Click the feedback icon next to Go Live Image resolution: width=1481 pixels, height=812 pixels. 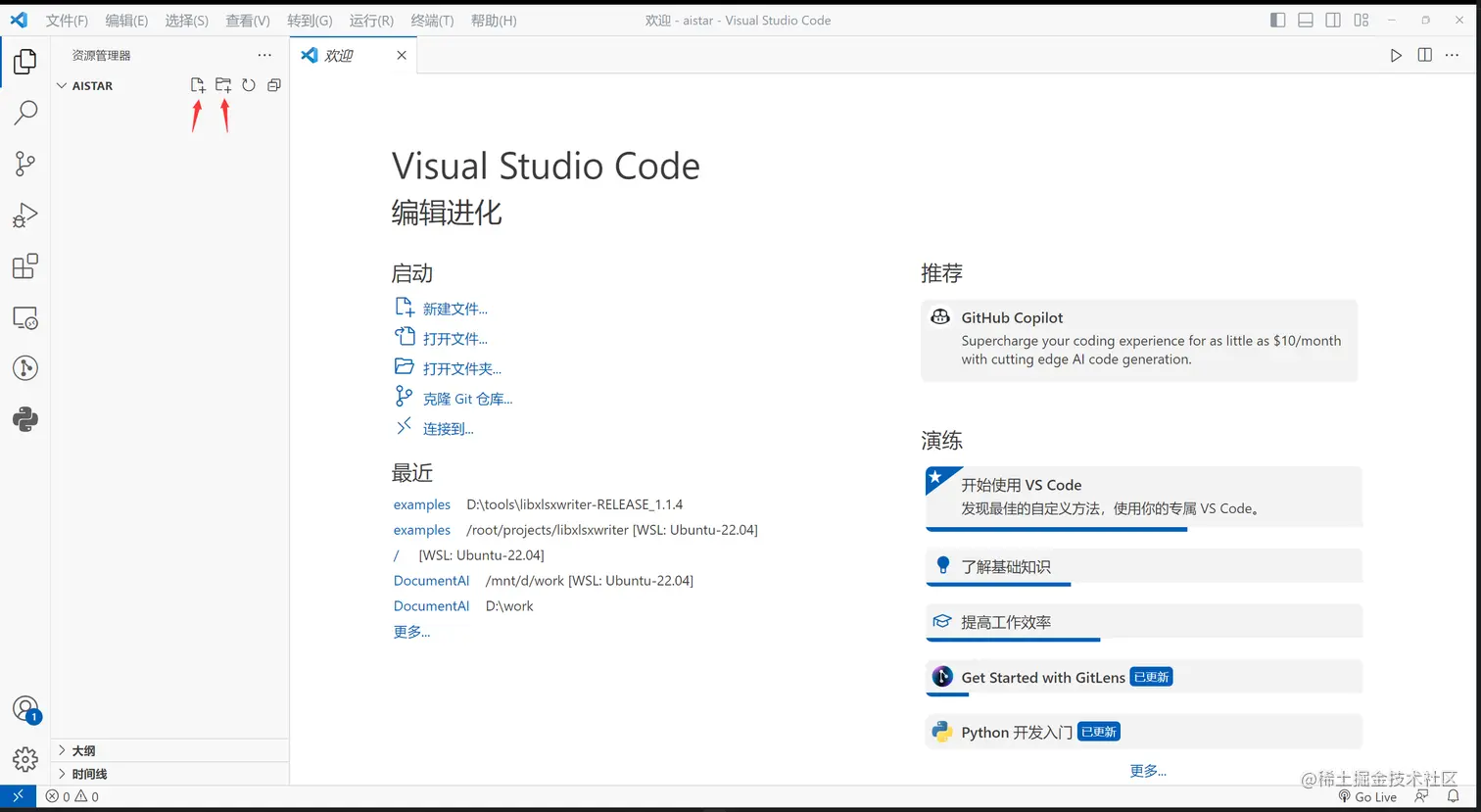coord(1422,796)
